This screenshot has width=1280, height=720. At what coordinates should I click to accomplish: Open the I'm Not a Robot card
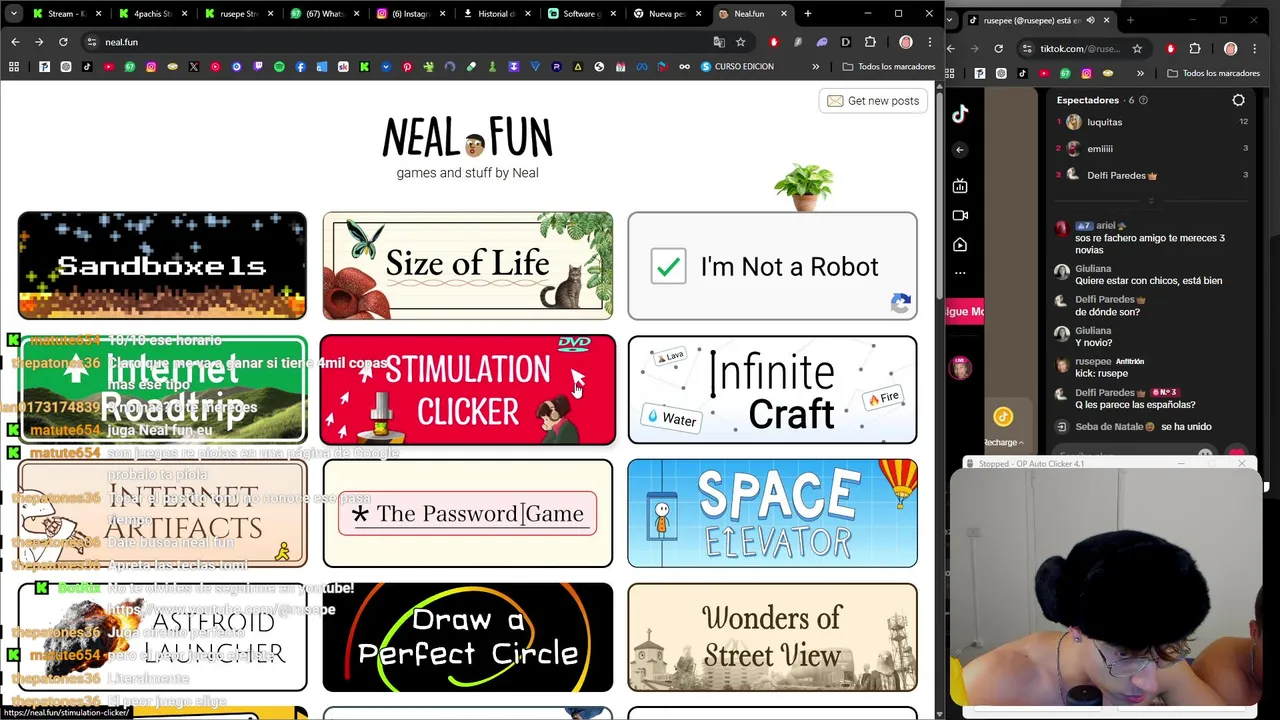(772, 266)
